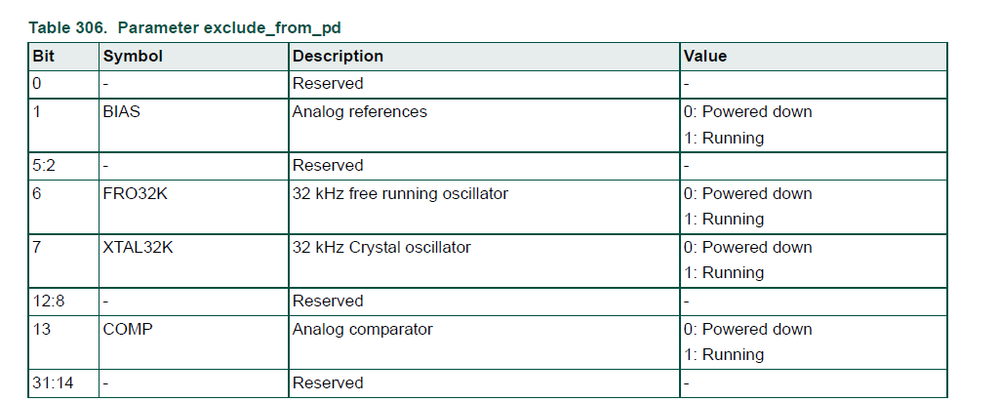The width and height of the screenshot is (999, 404).
Task: Select the XTAL32K symbol cell
Action: (x=138, y=247)
